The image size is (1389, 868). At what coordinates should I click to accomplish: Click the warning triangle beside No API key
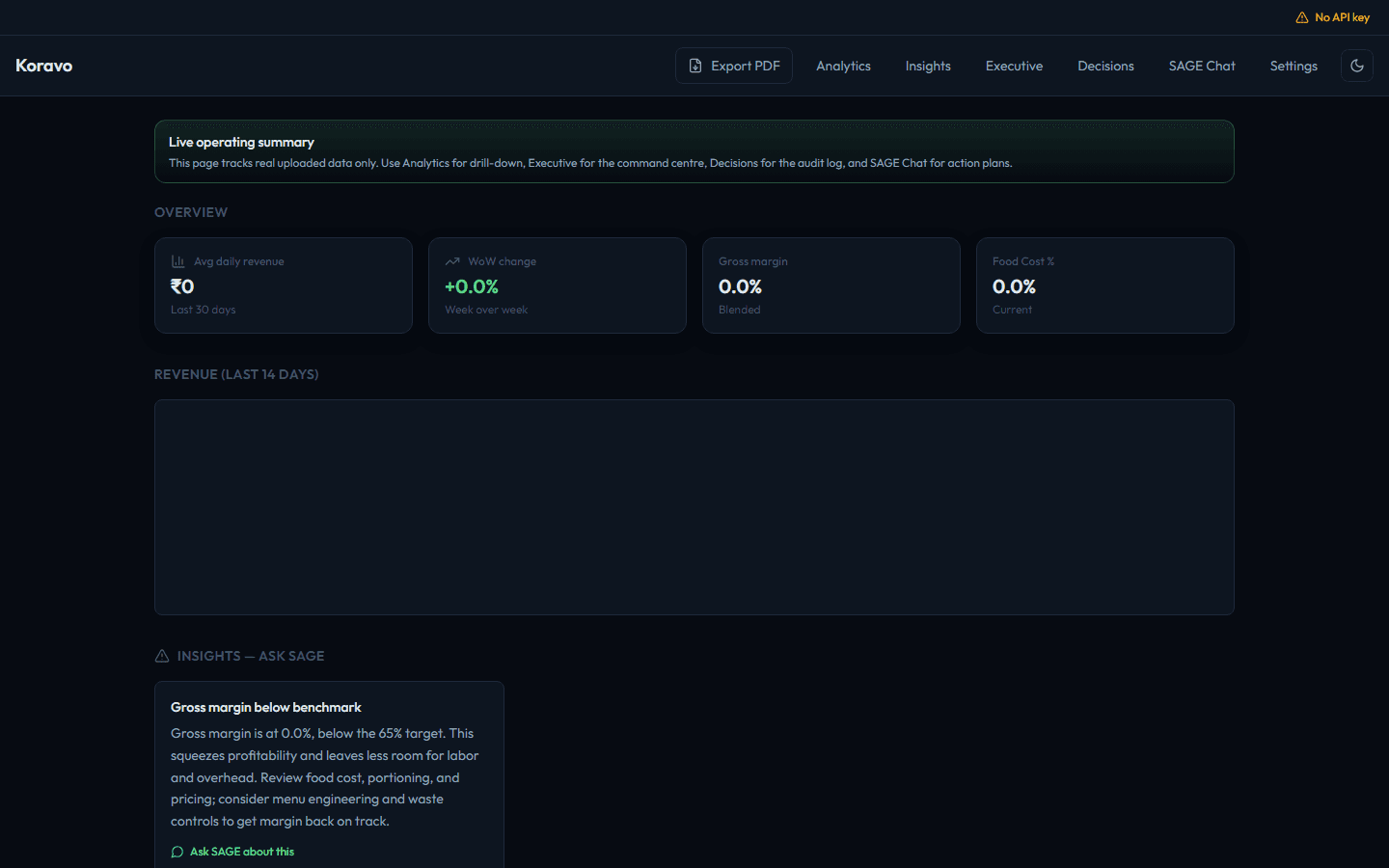(x=1302, y=17)
